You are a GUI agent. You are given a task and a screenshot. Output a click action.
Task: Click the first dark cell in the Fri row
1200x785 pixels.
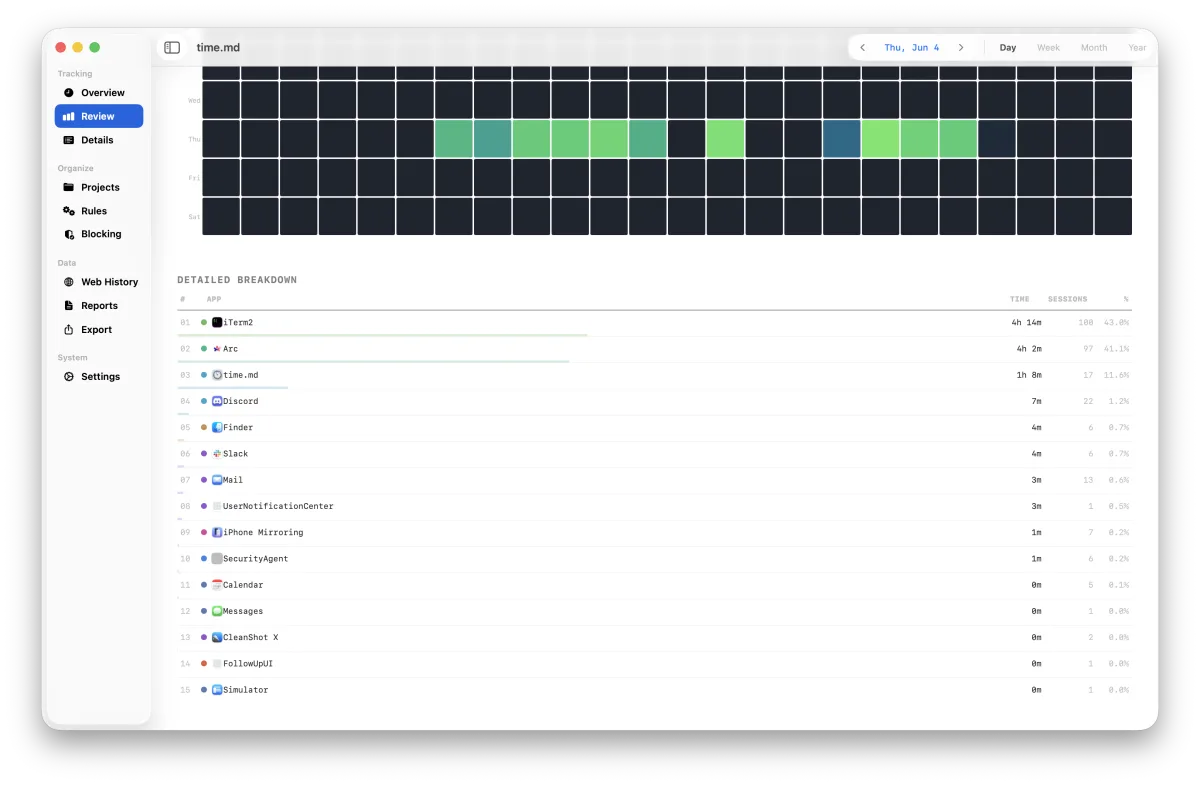click(x=221, y=178)
